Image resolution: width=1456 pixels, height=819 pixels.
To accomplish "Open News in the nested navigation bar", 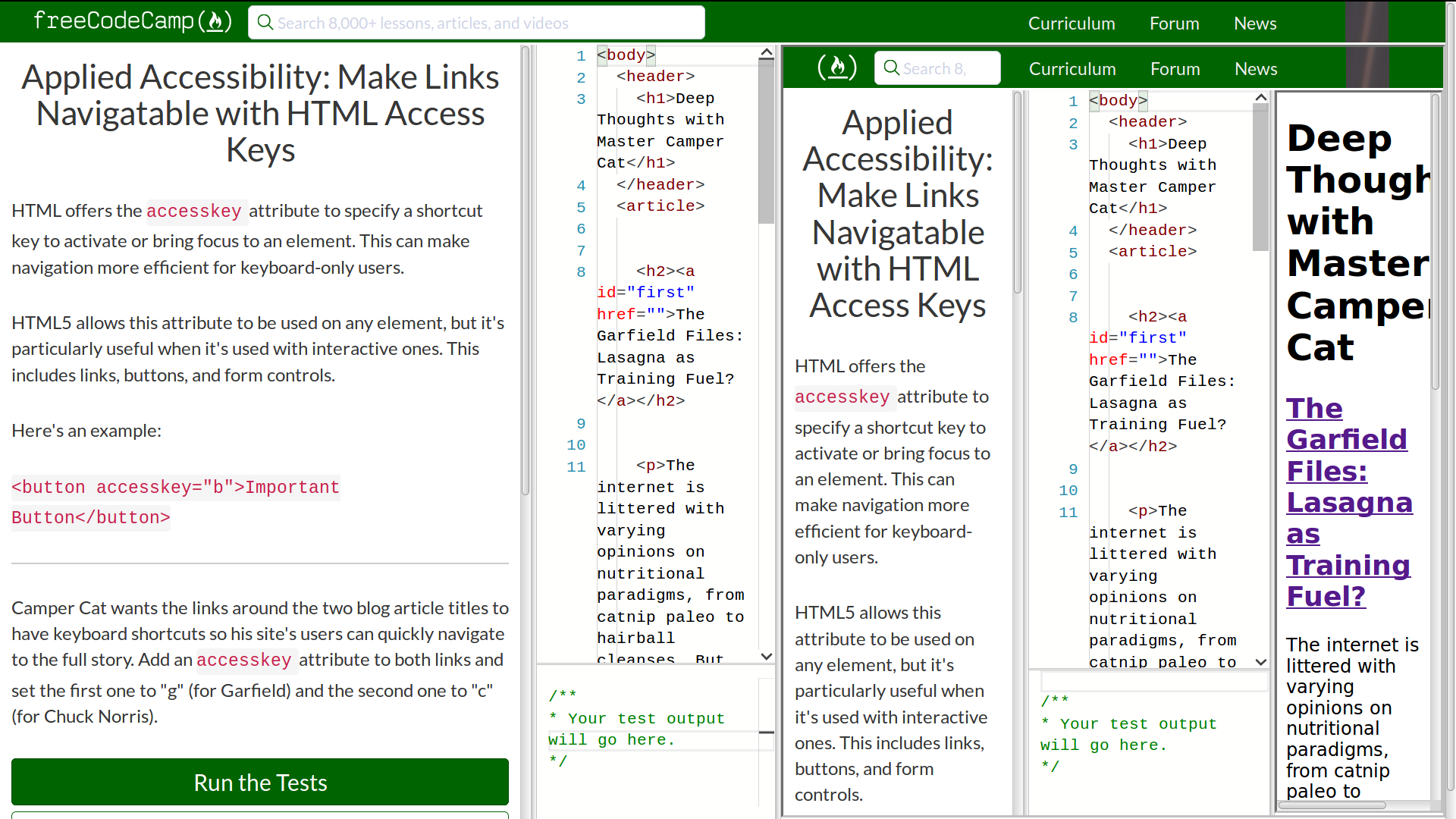I will click(1255, 69).
